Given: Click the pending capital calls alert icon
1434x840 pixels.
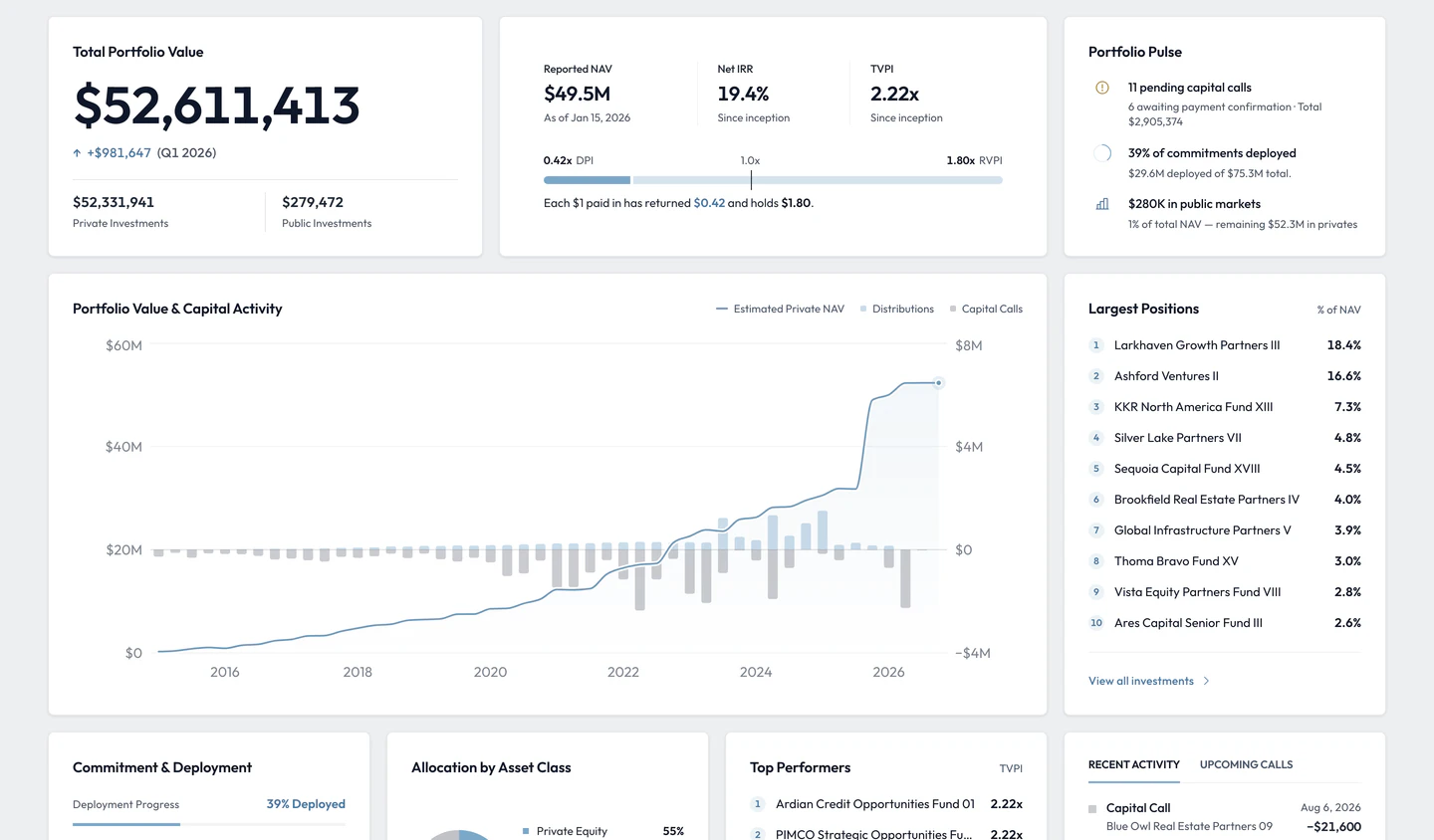Looking at the screenshot, I should tap(1102, 88).
